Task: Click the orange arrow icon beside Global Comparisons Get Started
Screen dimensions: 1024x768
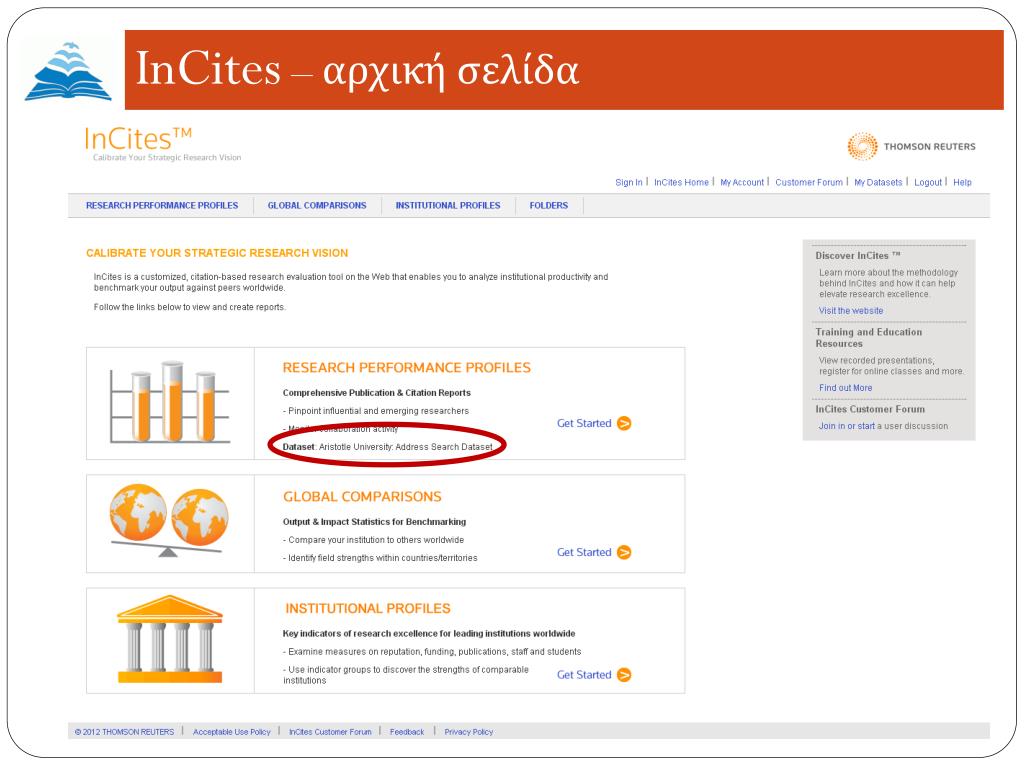Action: pos(624,552)
